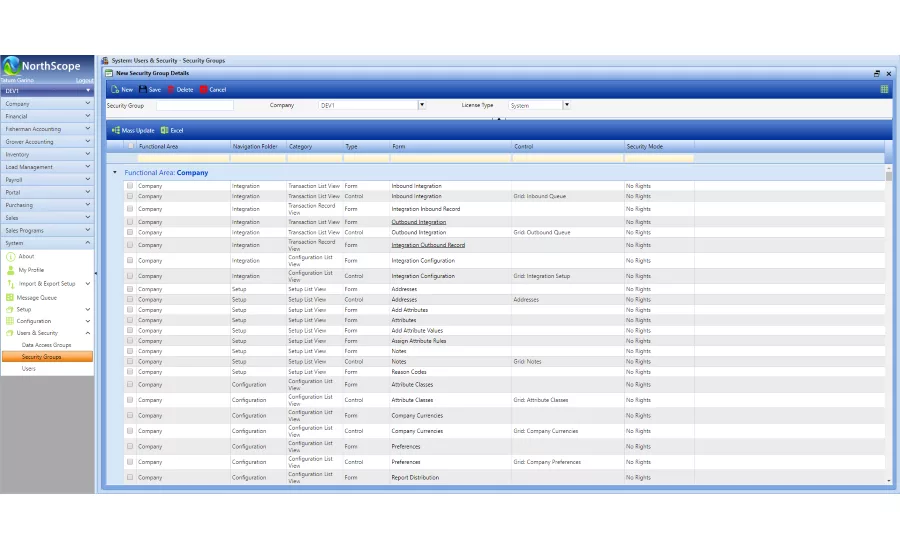Click the grid scroll-down arrow
Image resolution: width=900 pixels, height=550 pixels.
[x=889, y=481]
